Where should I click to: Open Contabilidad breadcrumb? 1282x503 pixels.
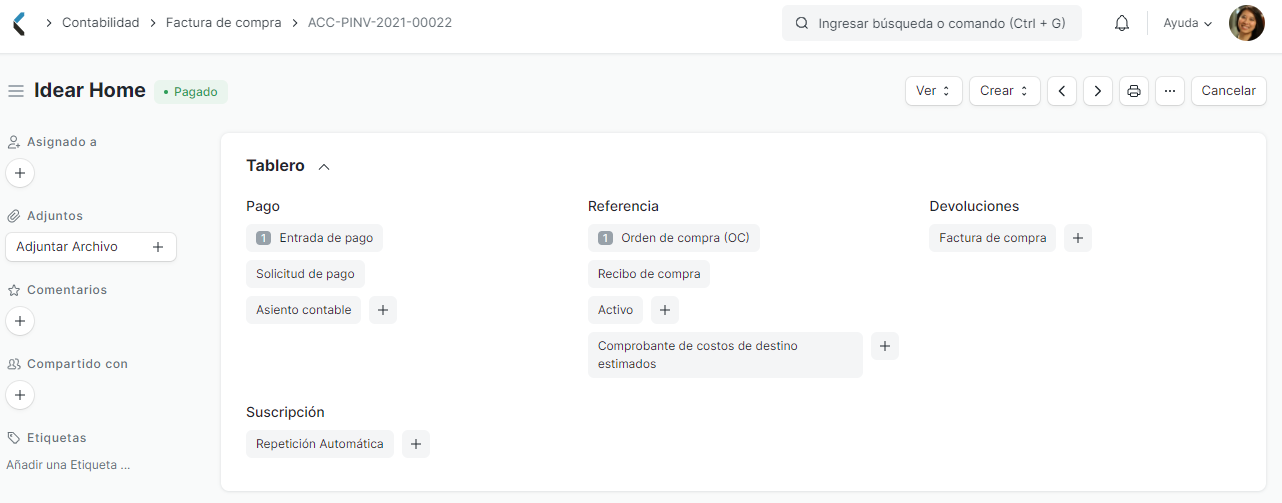pos(101,22)
